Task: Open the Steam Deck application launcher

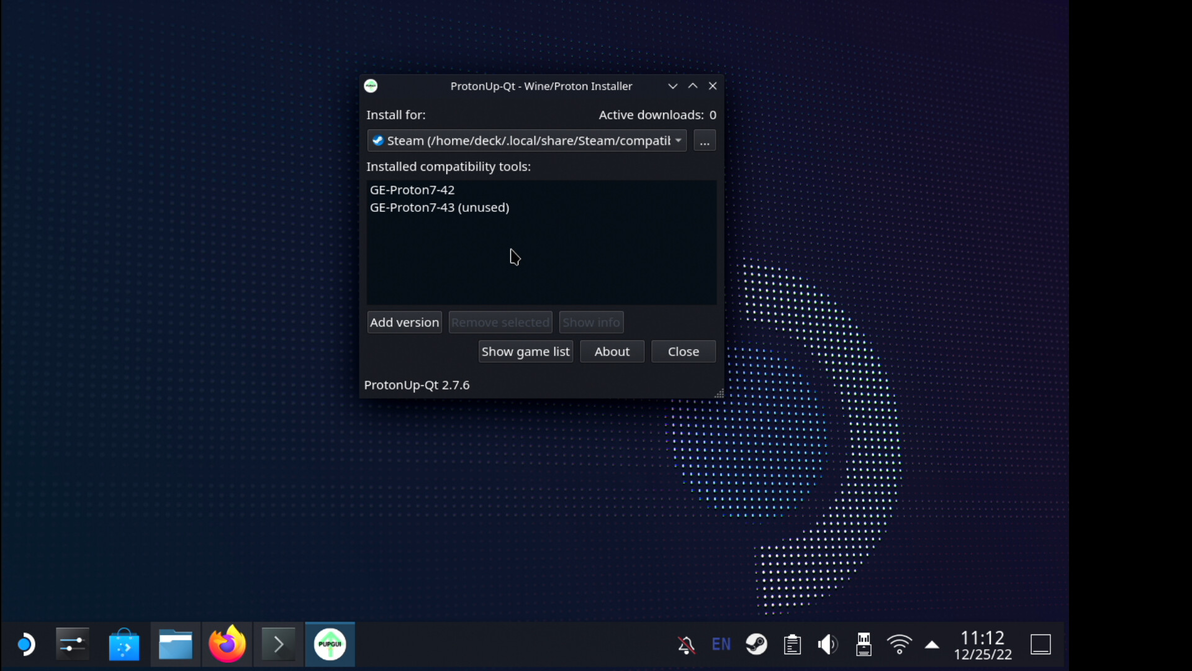Action: 26,644
